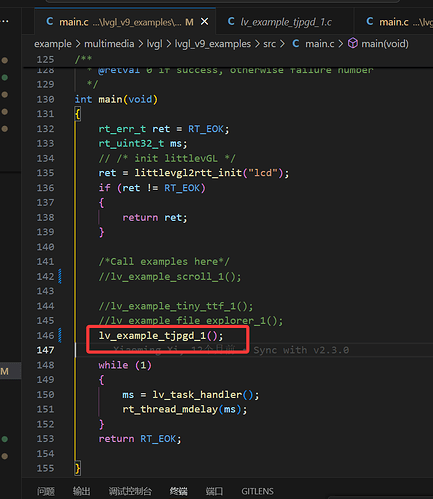This screenshot has height=499, width=433.
Task: Open the 问题 (Problems) panel tab
Action: [46, 491]
